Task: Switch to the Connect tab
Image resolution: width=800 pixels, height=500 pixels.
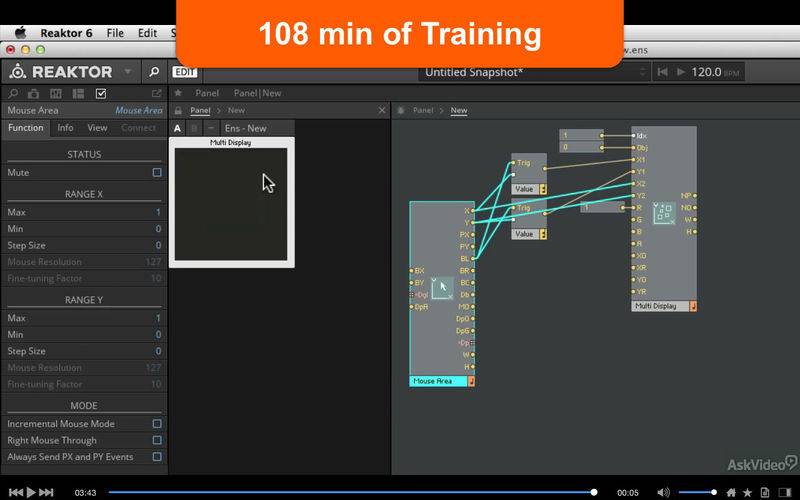Action: click(138, 128)
